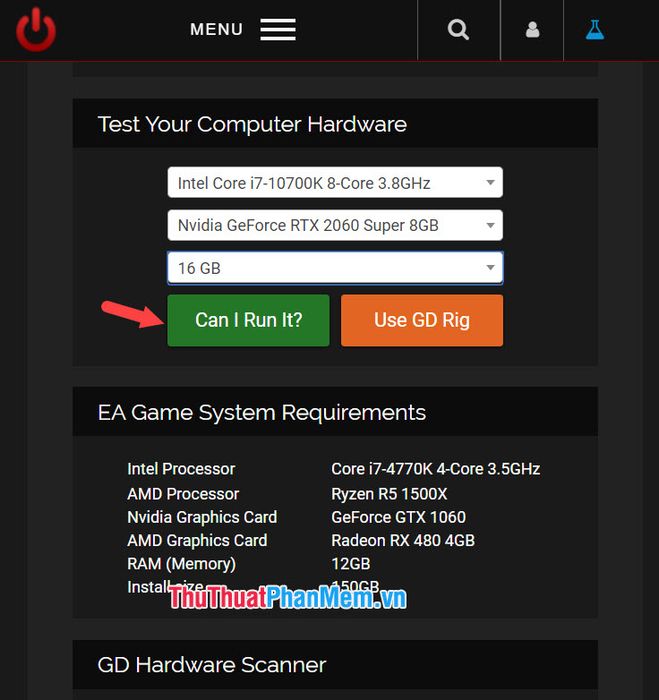This screenshot has width=659, height=700.
Task: Select the 12GB RAM requirement value
Action: 351,564
